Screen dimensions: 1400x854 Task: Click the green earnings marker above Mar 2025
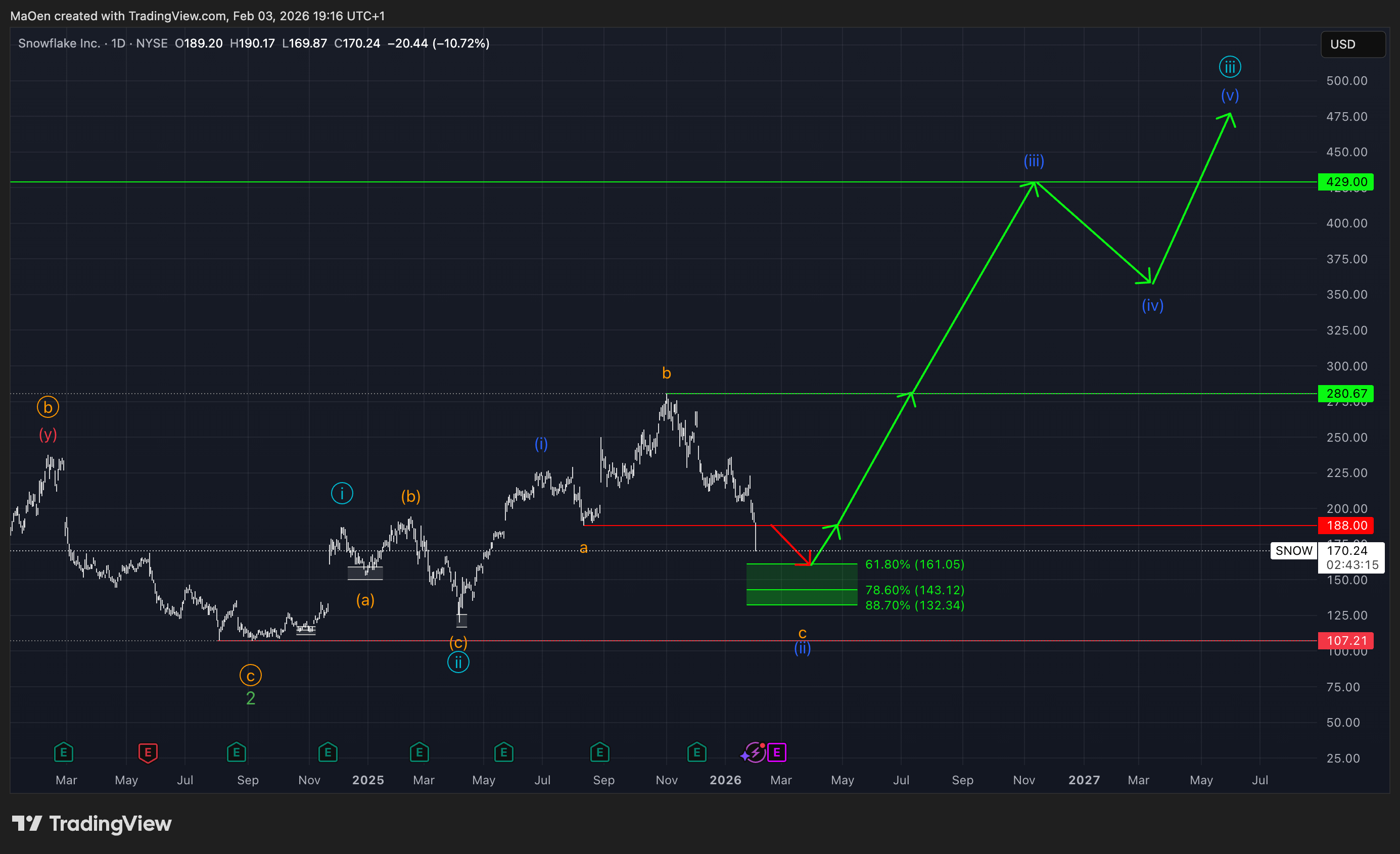coord(419,752)
